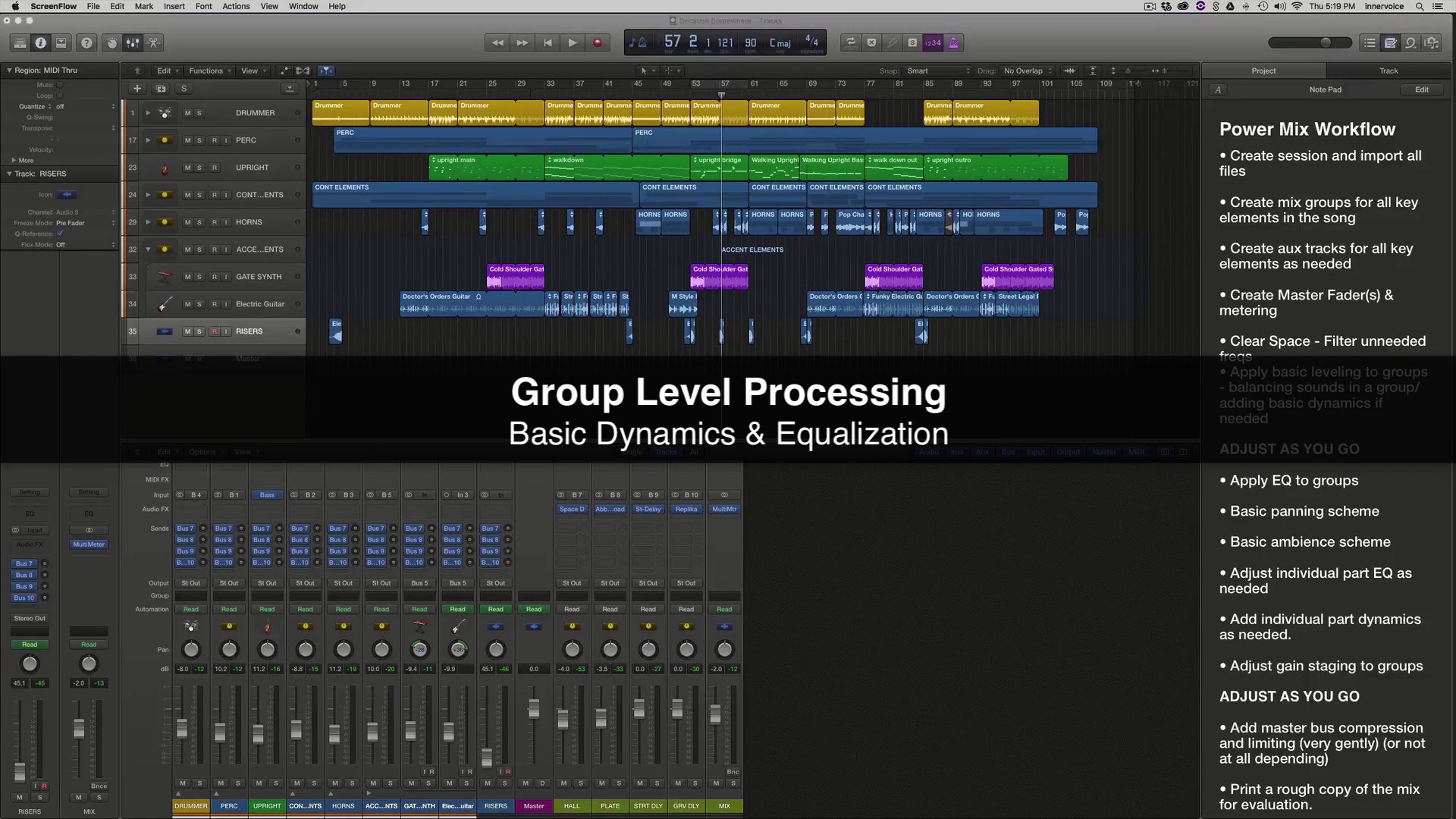Mute the DRUMMER track

click(187, 113)
